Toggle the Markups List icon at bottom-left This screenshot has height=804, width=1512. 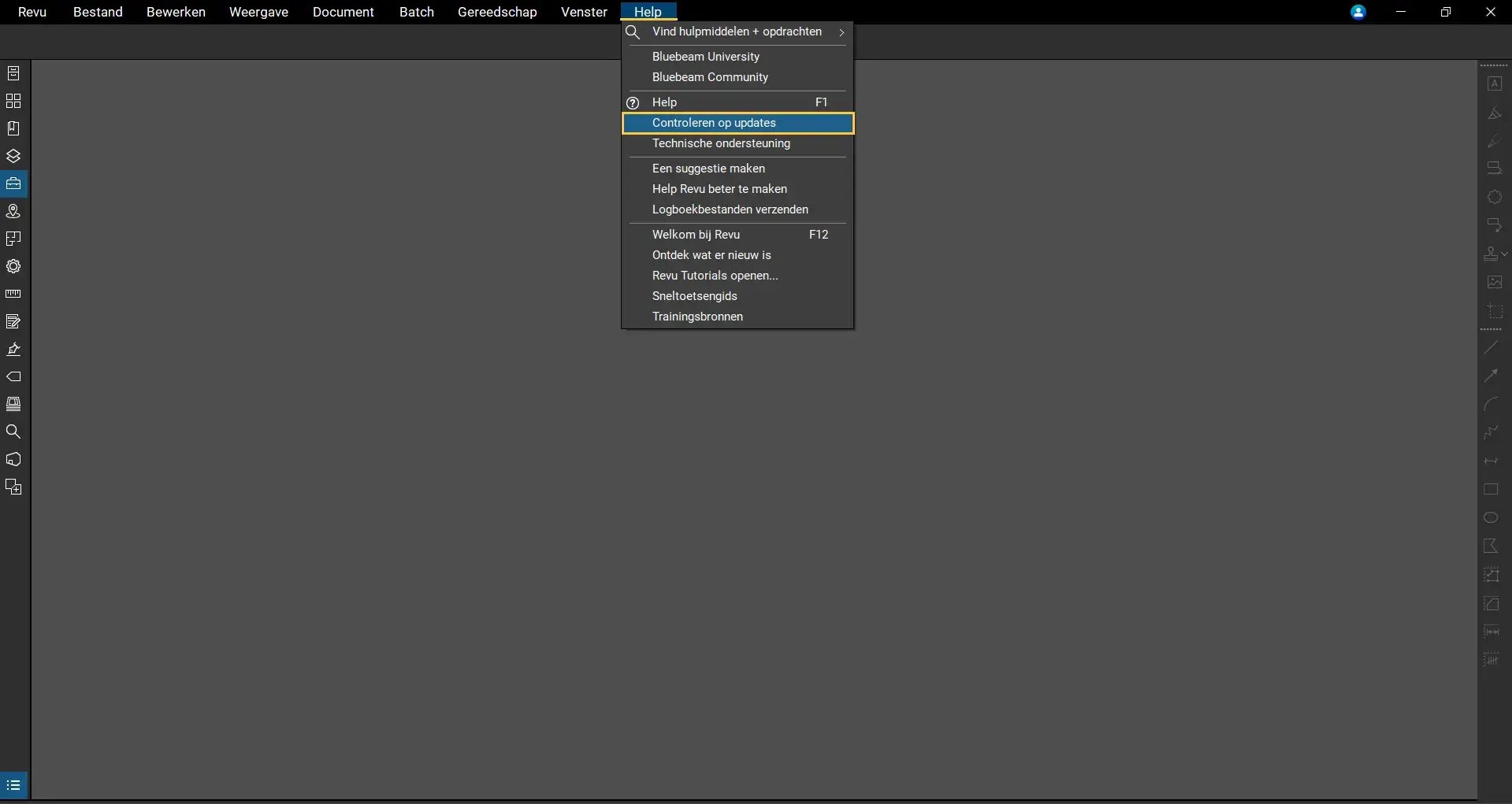[13, 785]
